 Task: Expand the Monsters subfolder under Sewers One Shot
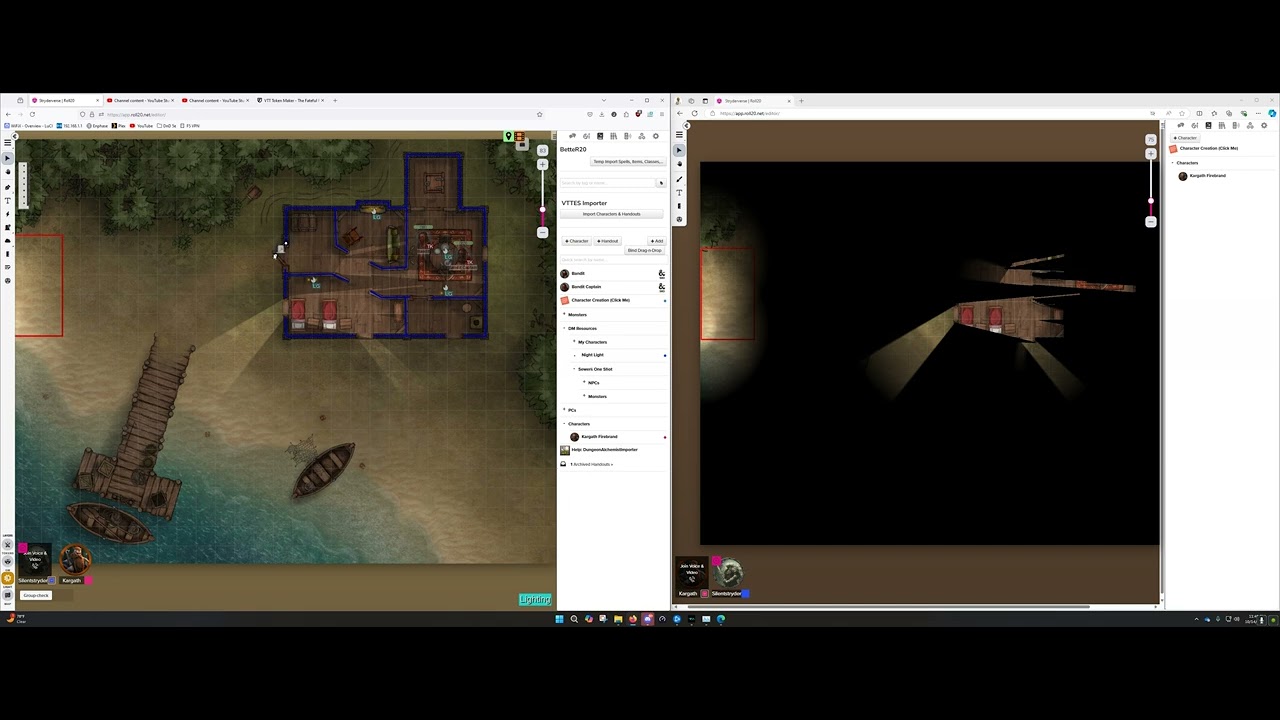tap(596, 397)
